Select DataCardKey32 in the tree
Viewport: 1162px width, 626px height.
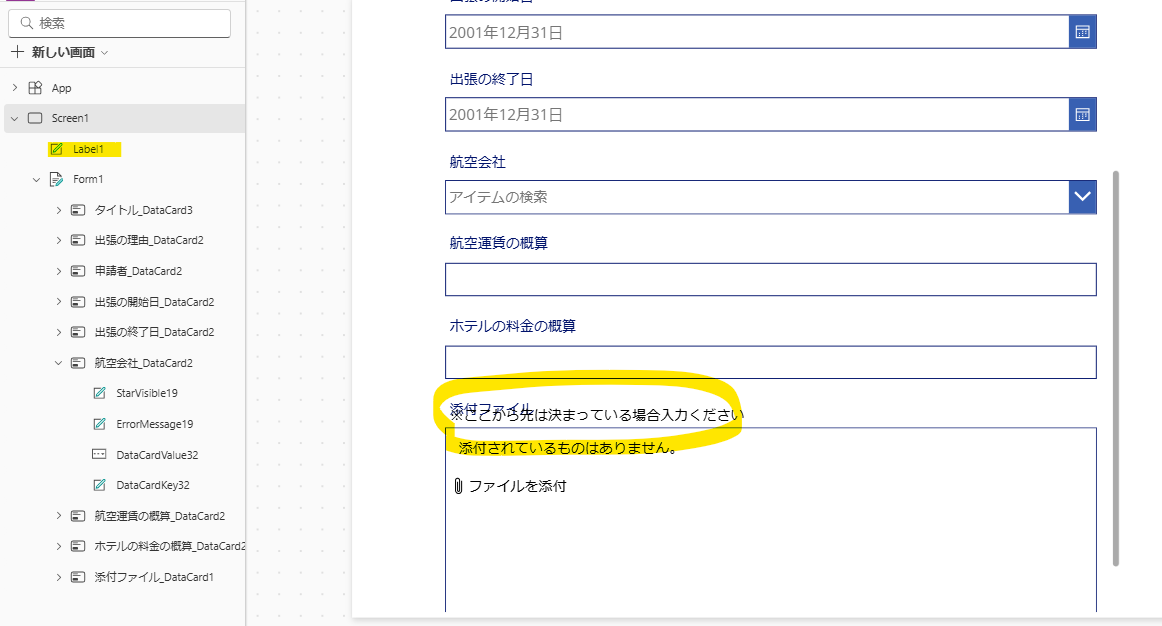point(153,485)
